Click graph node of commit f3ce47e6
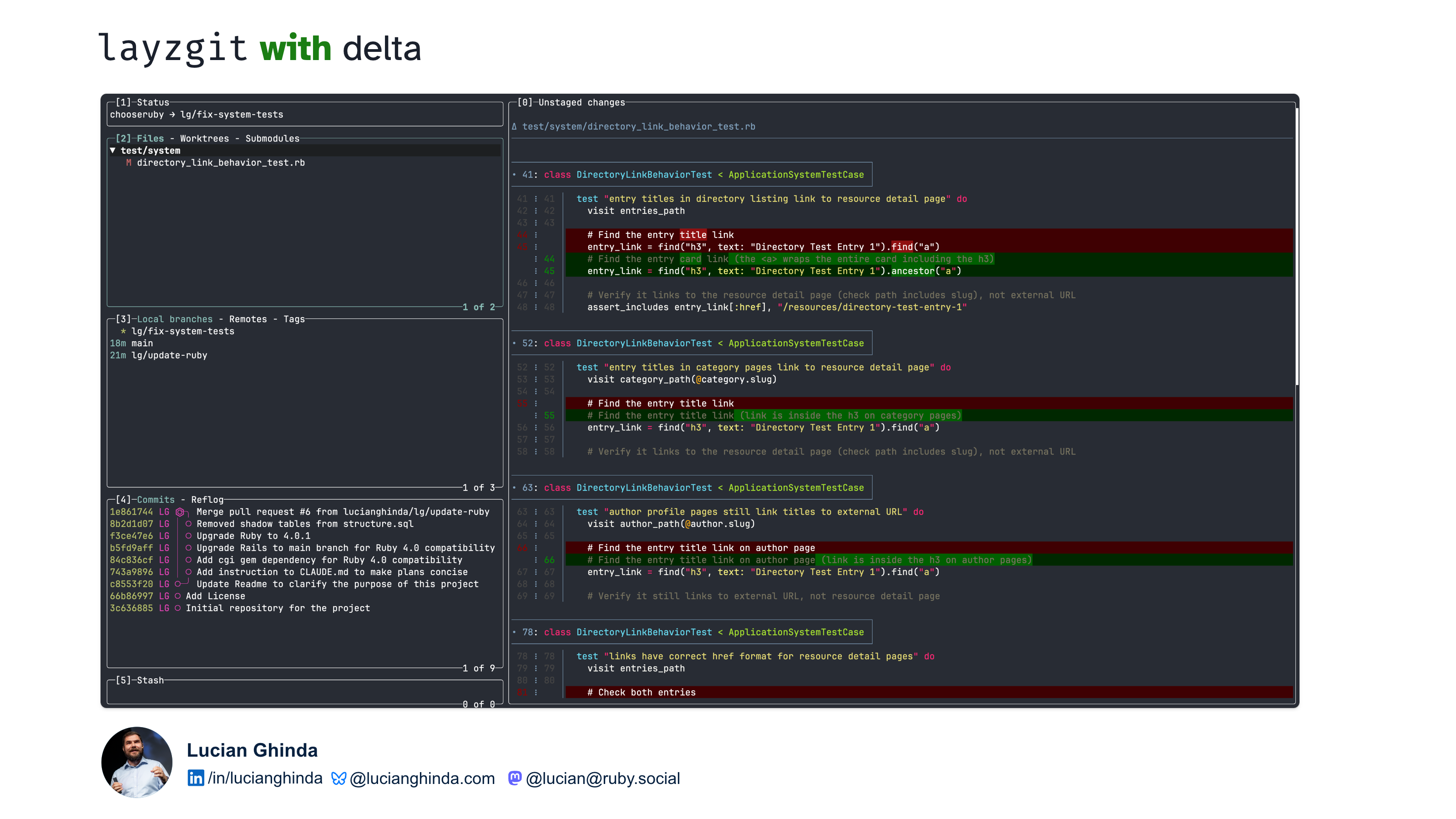Screen dimensions: 1456x819 point(188,536)
